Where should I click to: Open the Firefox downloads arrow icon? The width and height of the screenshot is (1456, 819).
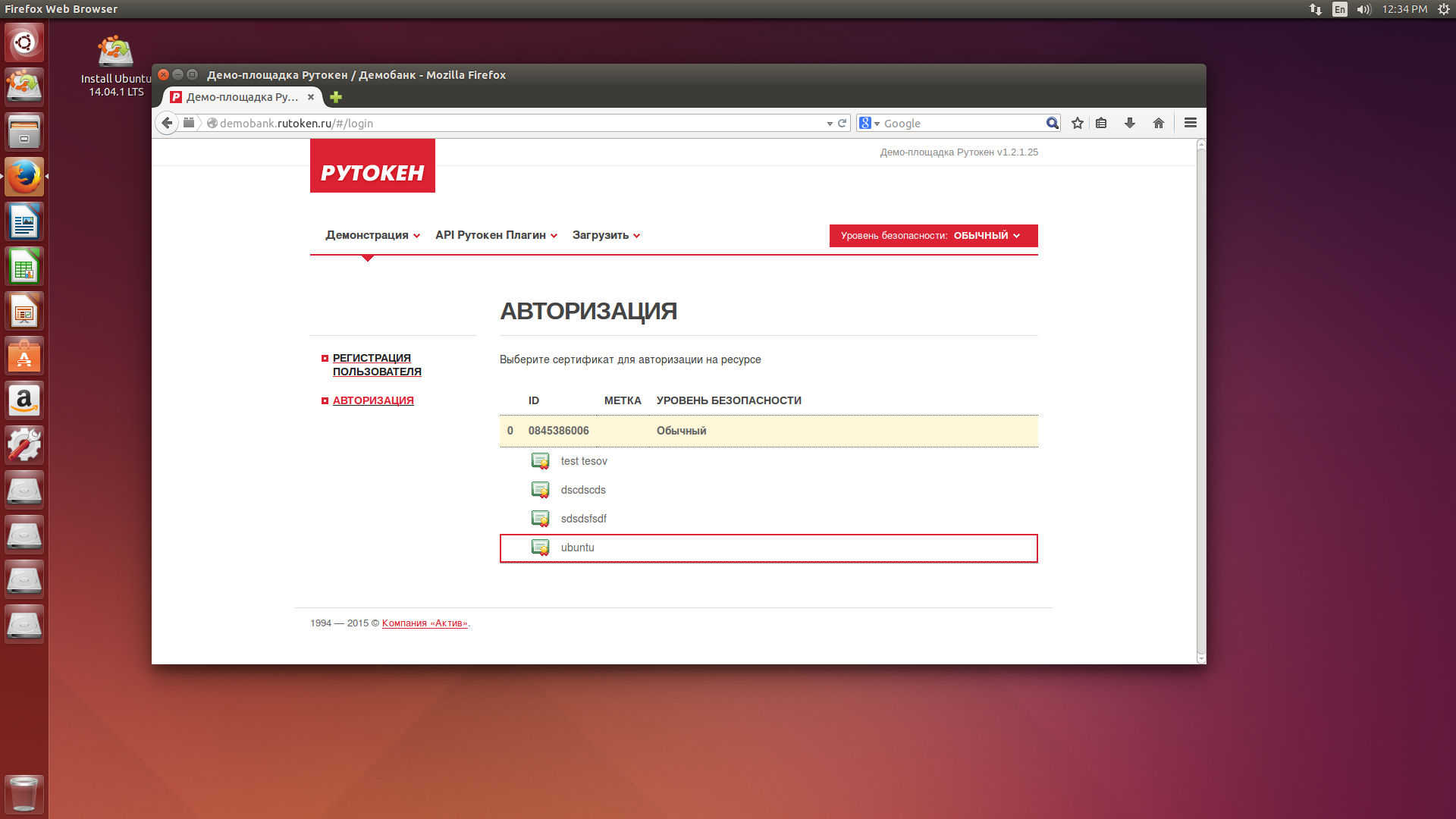[x=1129, y=123]
